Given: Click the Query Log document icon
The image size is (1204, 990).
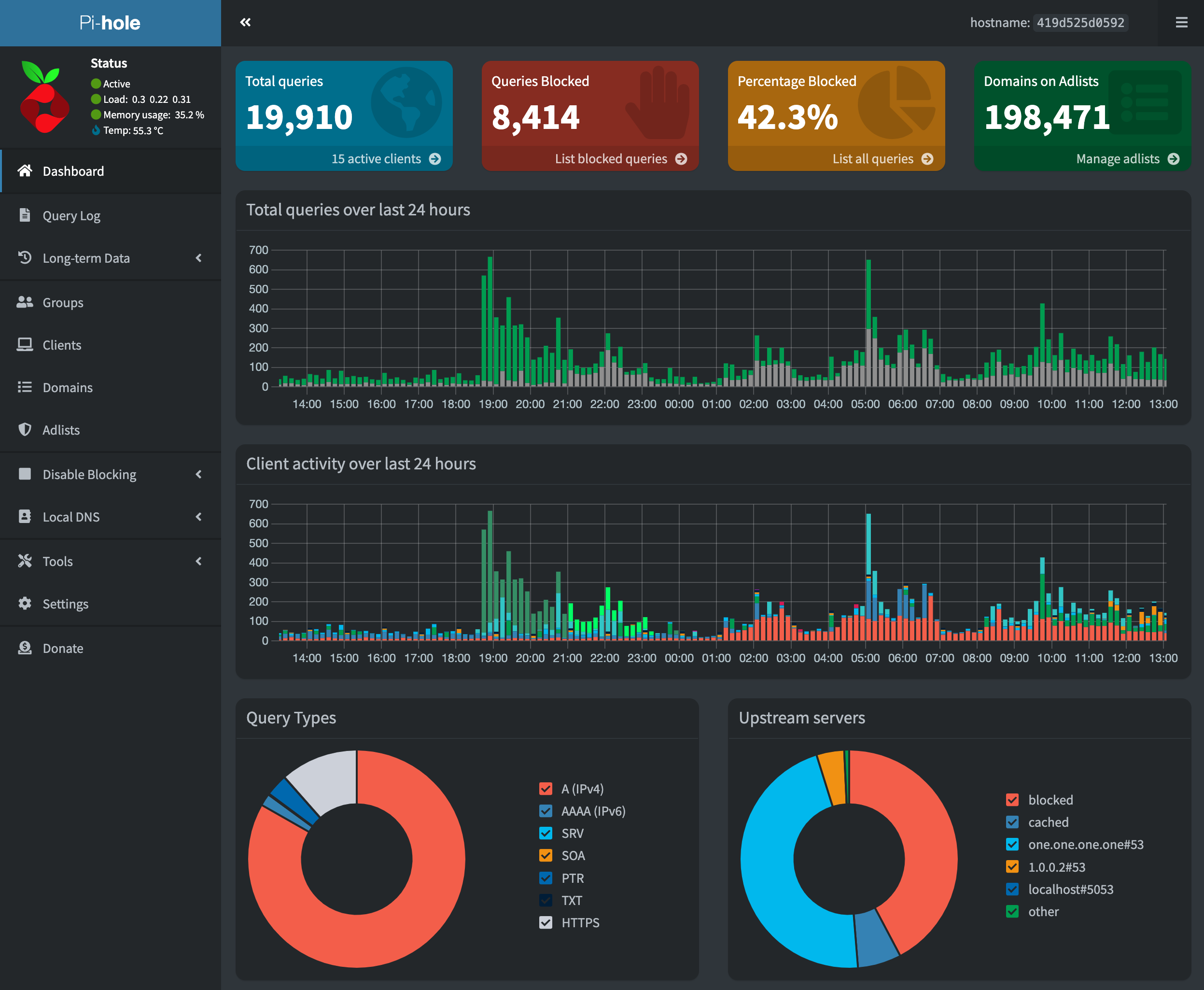Looking at the screenshot, I should point(25,215).
